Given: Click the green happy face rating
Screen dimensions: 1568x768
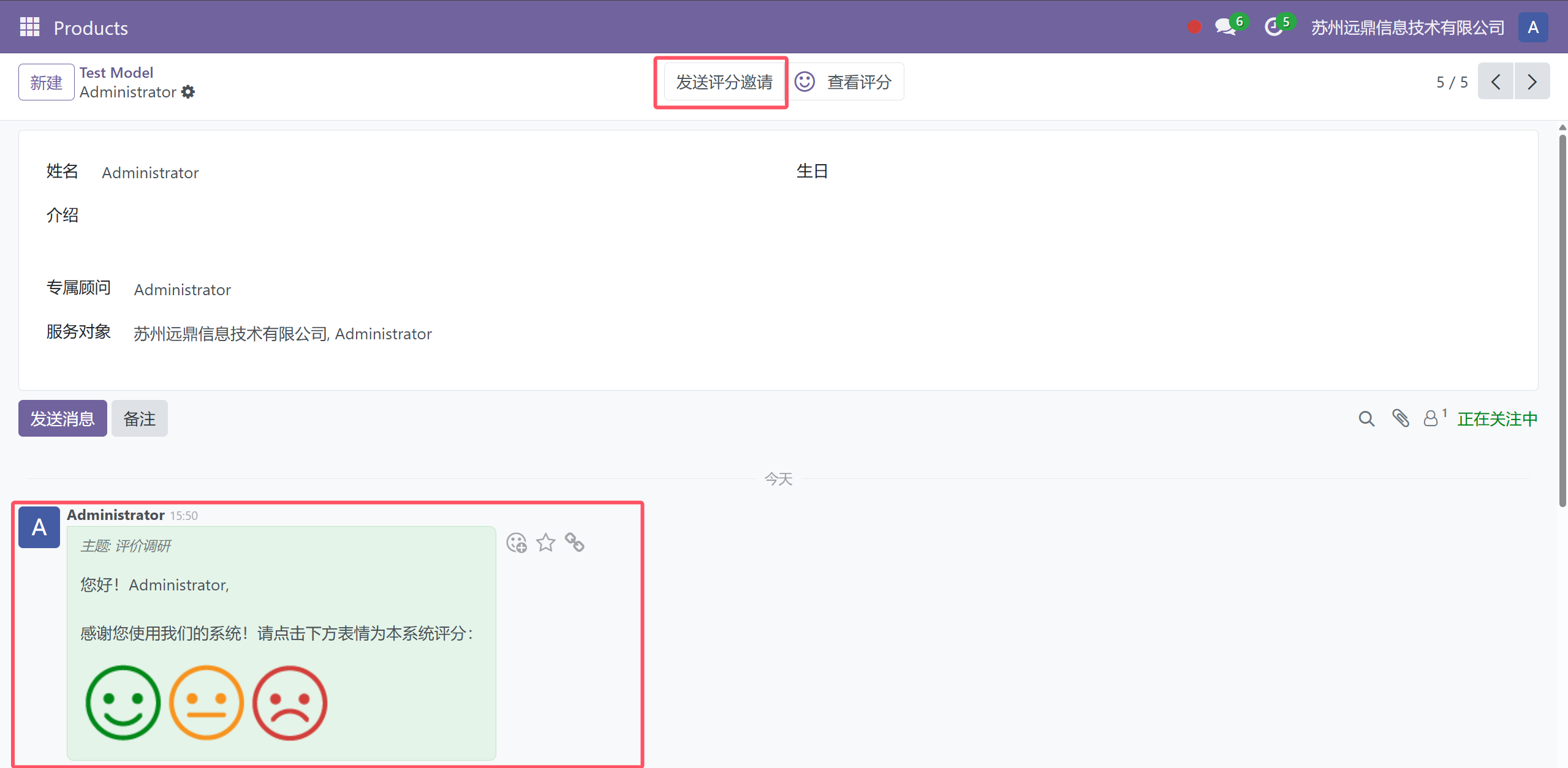Looking at the screenshot, I should tap(123, 702).
